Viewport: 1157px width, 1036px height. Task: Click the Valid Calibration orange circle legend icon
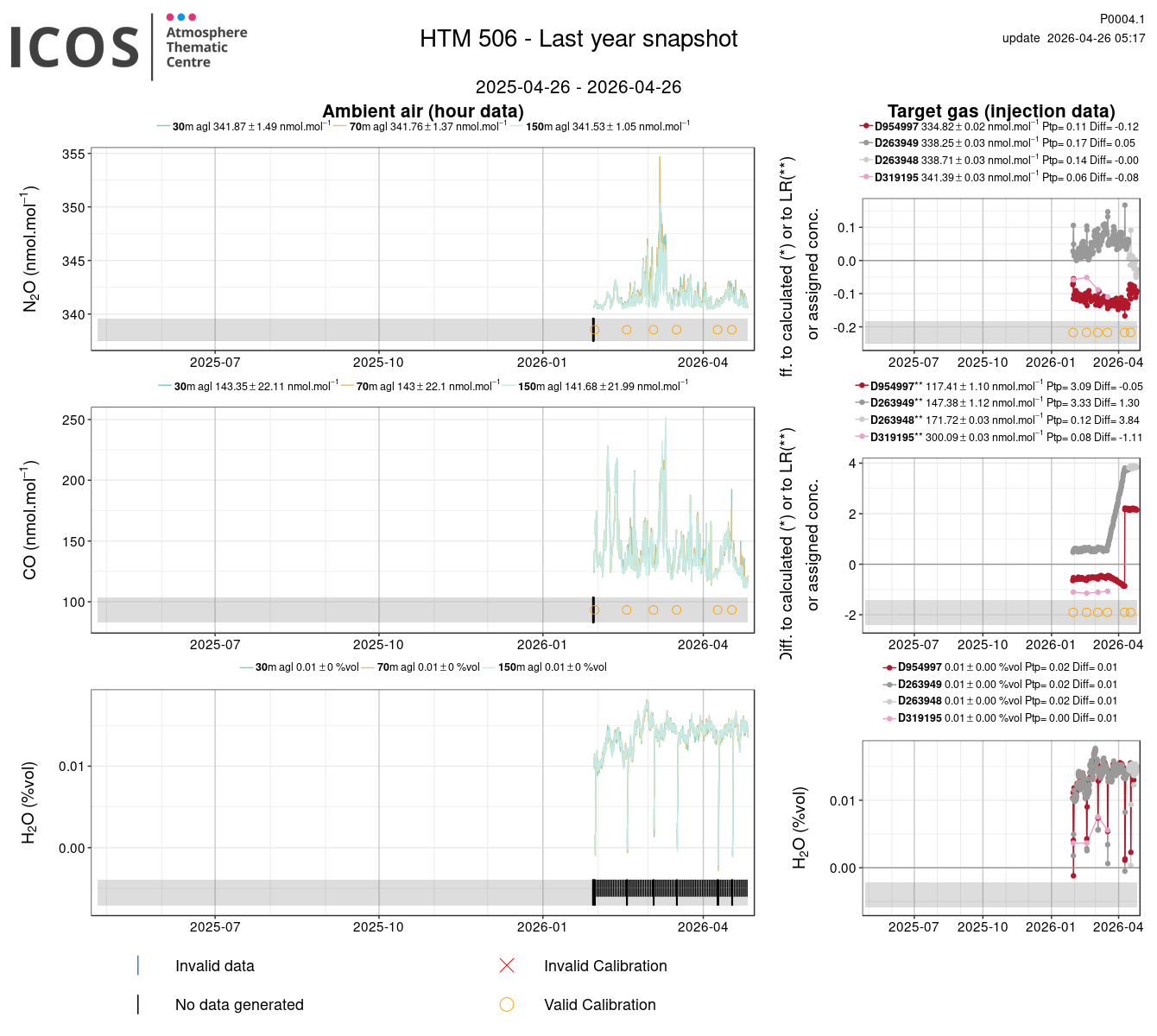tap(507, 1005)
